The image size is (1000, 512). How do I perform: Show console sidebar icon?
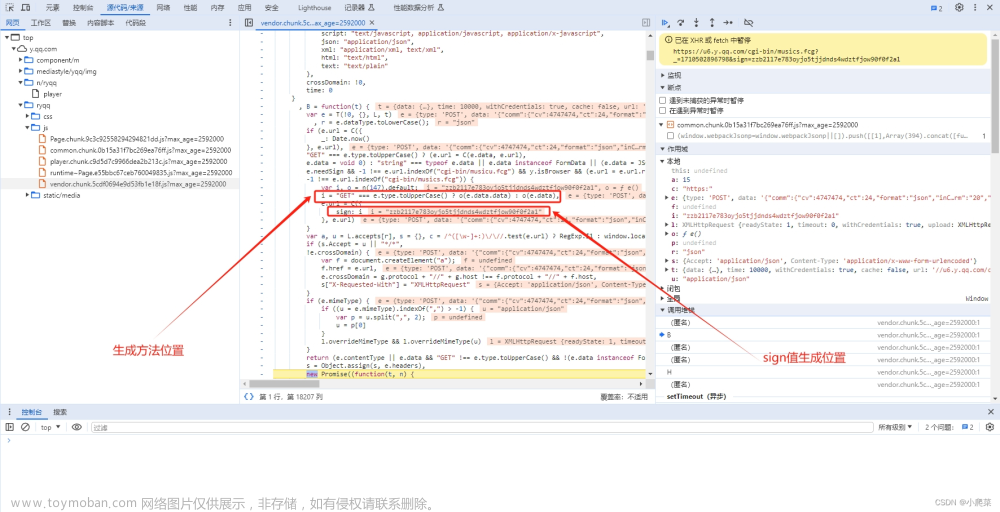click(10, 427)
